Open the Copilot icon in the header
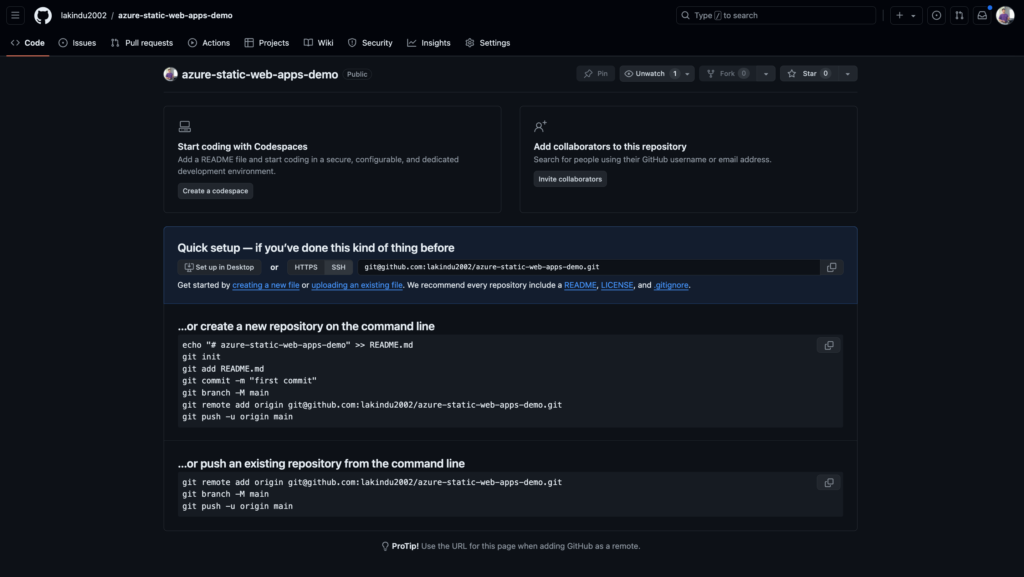This screenshot has height=577, width=1024. [x=934, y=15]
